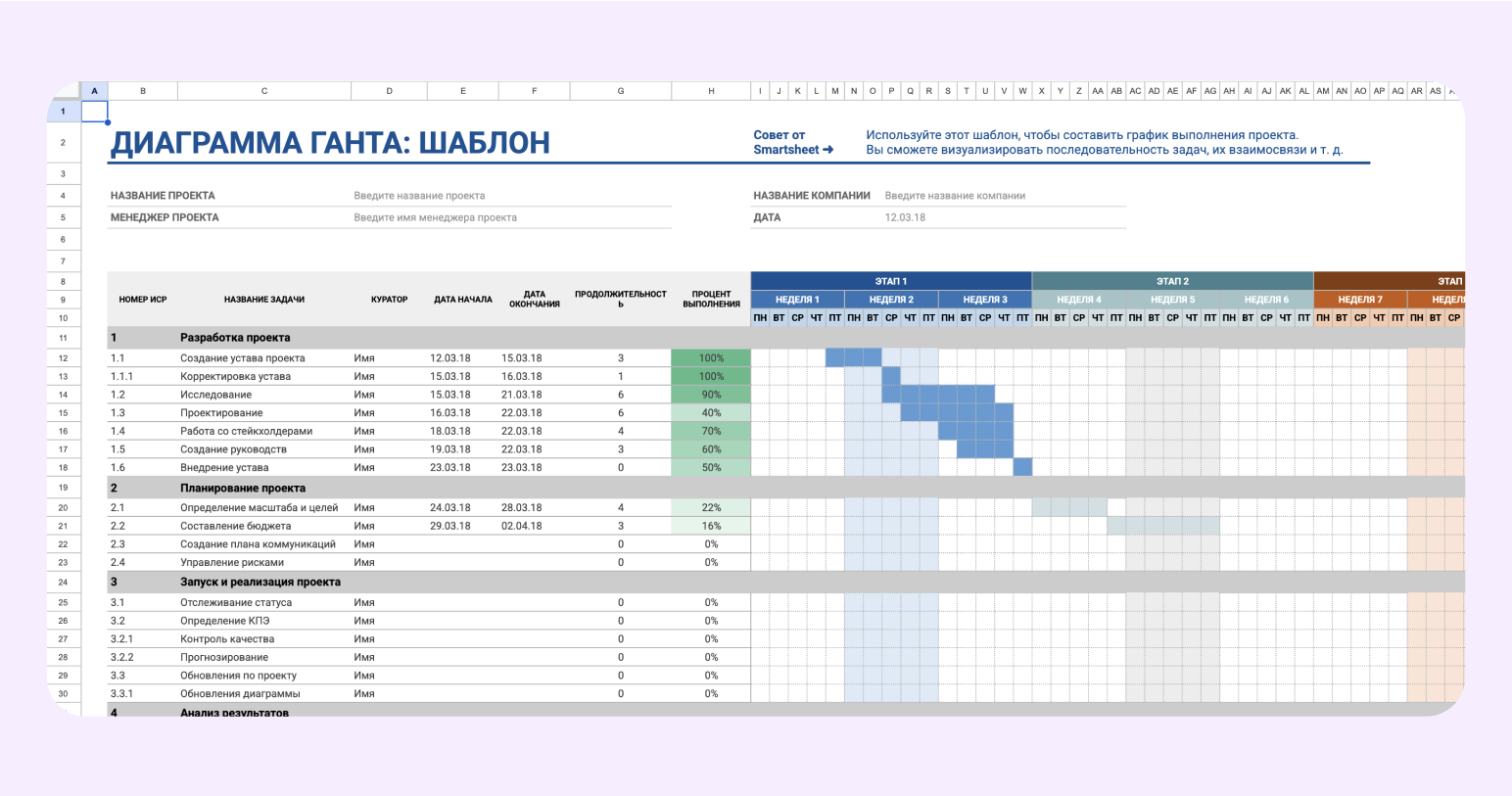Select the 'ПРОЦЕНТ ВЫПОЛНЕНИЯ' column heading

click(x=711, y=299)
